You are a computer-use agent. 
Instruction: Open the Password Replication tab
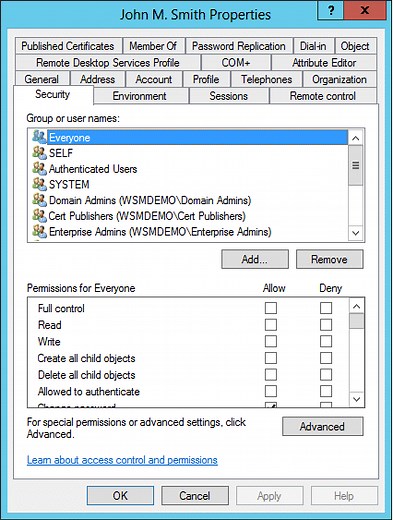[x=238, y=46]
